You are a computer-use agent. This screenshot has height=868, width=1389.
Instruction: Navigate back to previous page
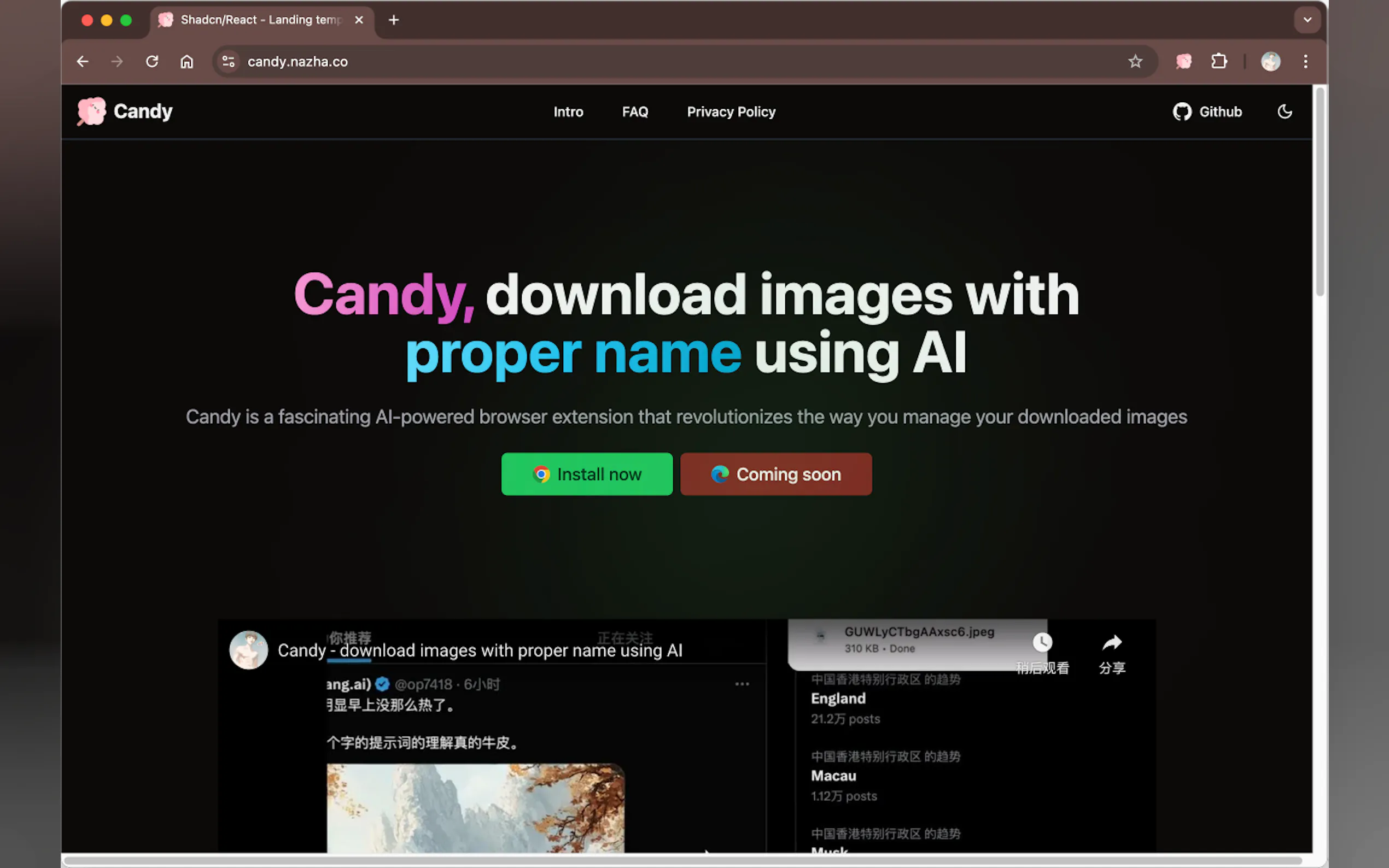[83, 61]
